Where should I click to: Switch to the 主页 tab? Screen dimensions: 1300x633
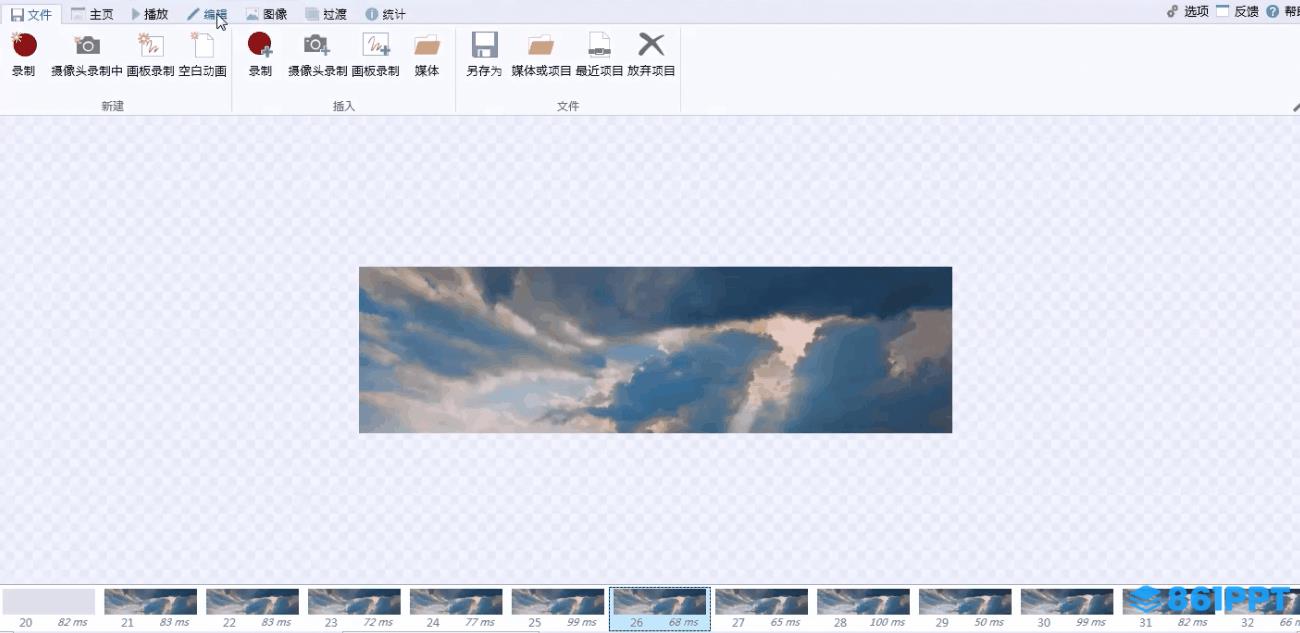[92, 14]
